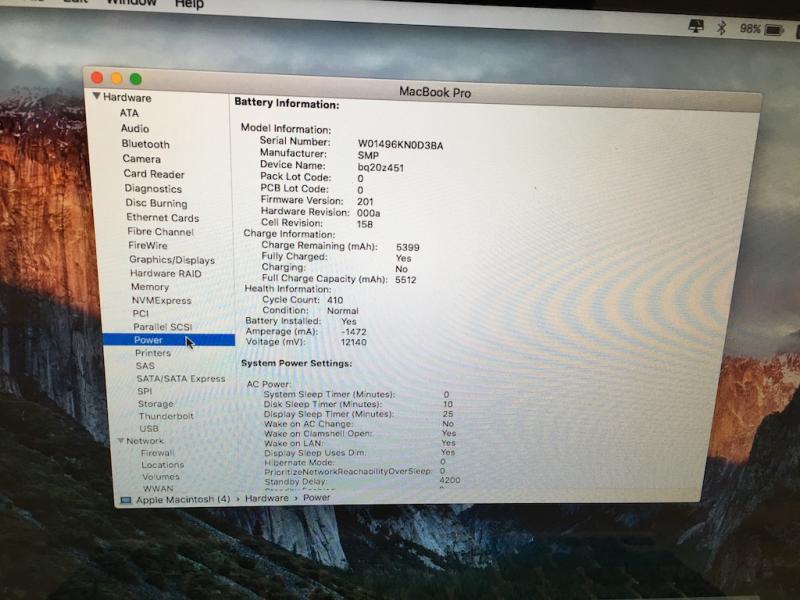Image resolution: width=800 pixels, height=600 pixels.
Task: Select PCI in the sidebar
Action: [140, 313]
